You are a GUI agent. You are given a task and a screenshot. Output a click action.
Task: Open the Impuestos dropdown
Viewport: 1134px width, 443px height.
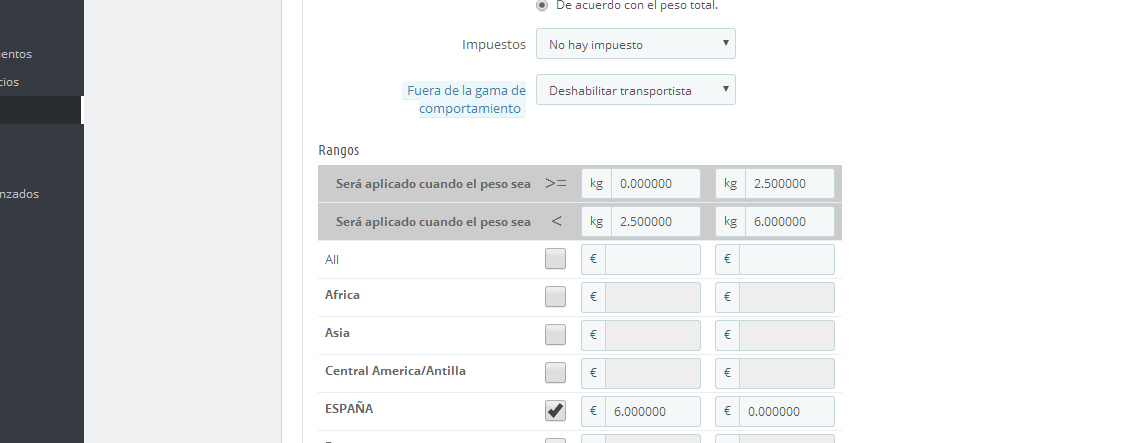(x=636, y=44)
